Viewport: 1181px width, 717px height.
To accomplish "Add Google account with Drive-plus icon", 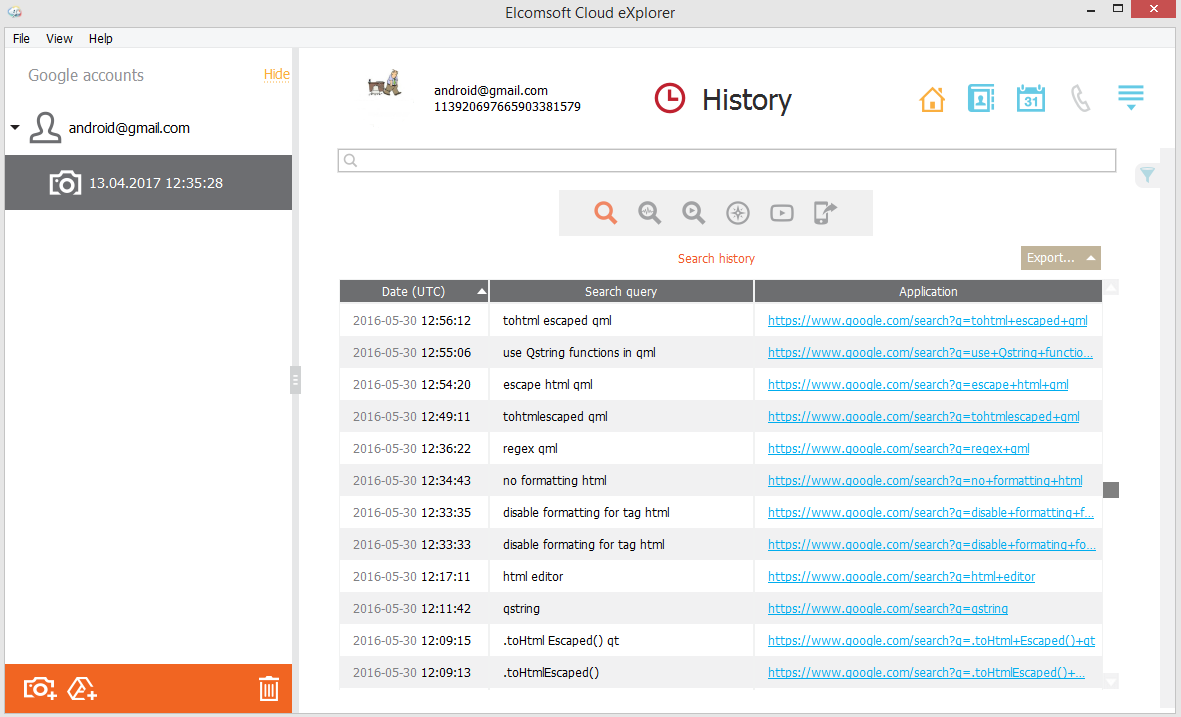I will click(82, 688).
